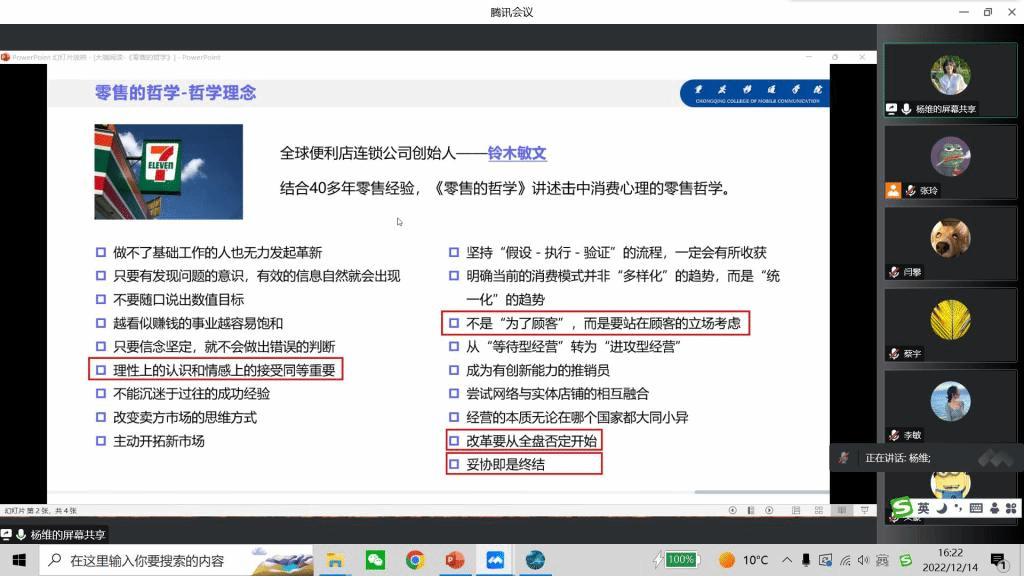Viewport: 1024px width, 576px height.
Task: Open File Explorer from the taskbar
Action: tap(336, 560)
